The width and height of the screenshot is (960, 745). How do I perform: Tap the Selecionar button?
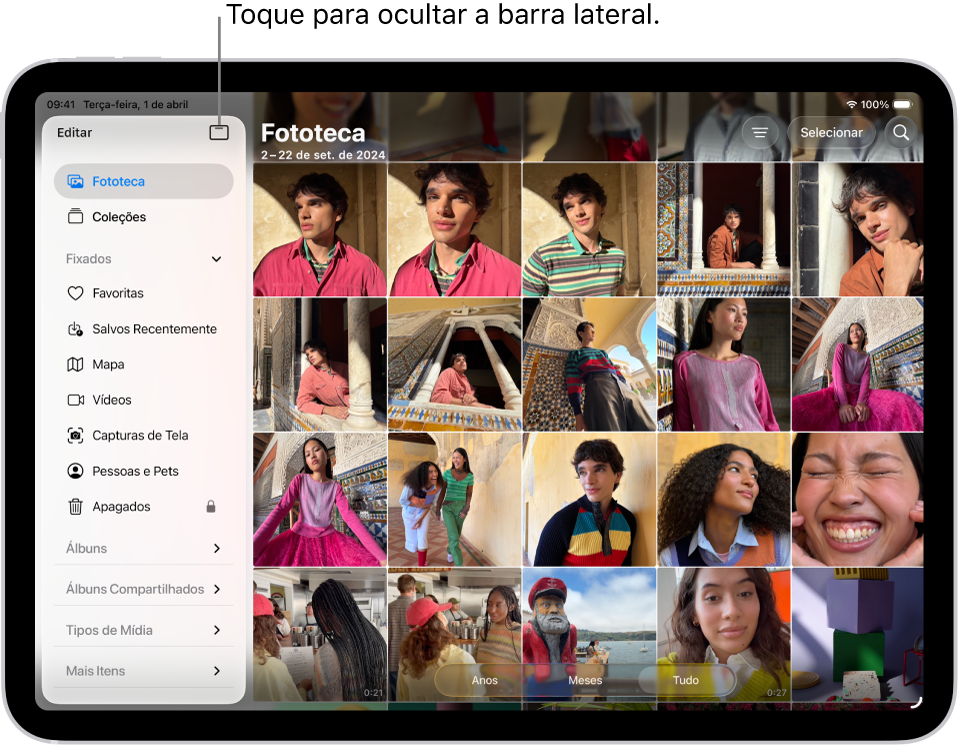click(x=831, y=132)
